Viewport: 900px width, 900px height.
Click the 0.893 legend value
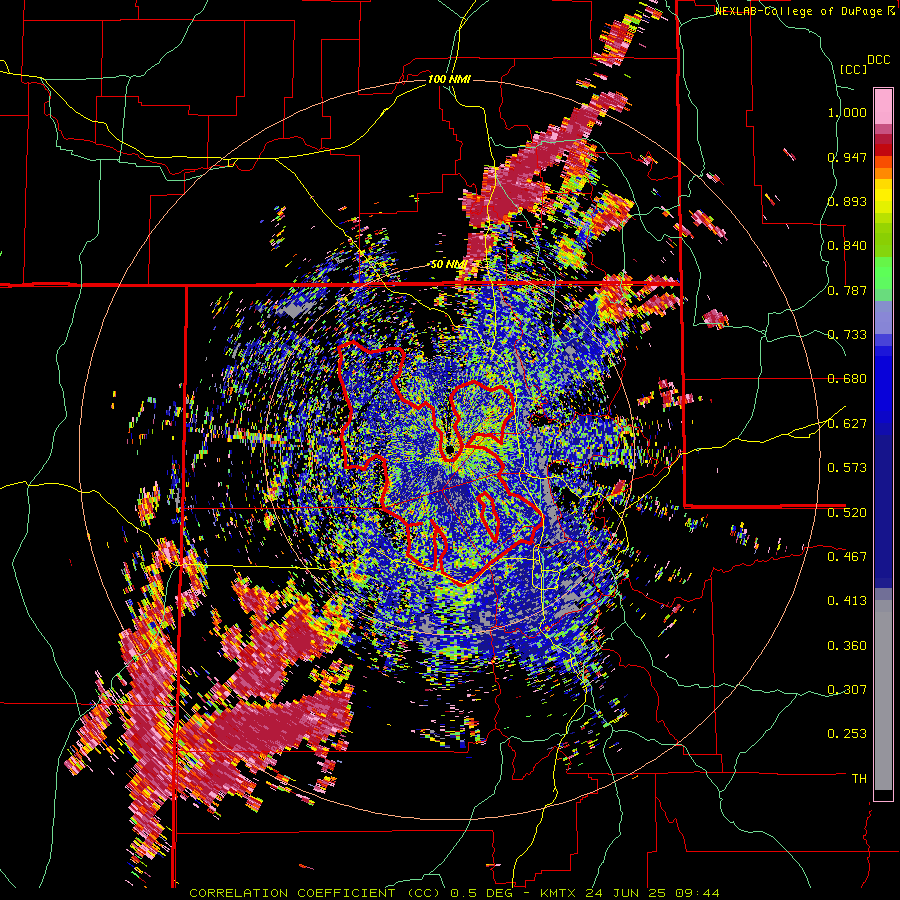pos(847,201)
